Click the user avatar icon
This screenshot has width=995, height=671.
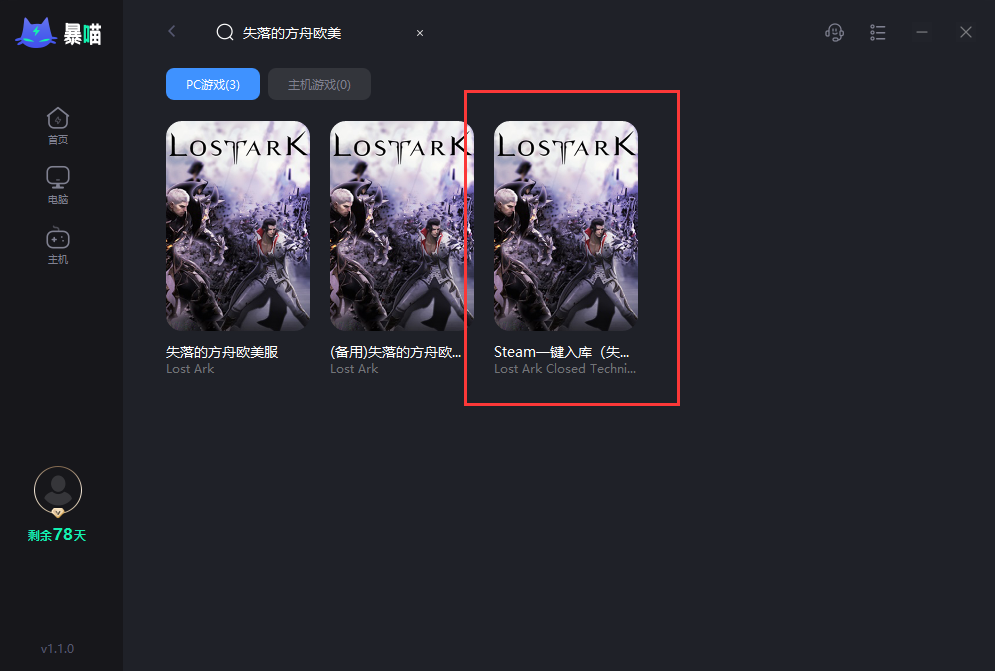[x=58, y=491]
